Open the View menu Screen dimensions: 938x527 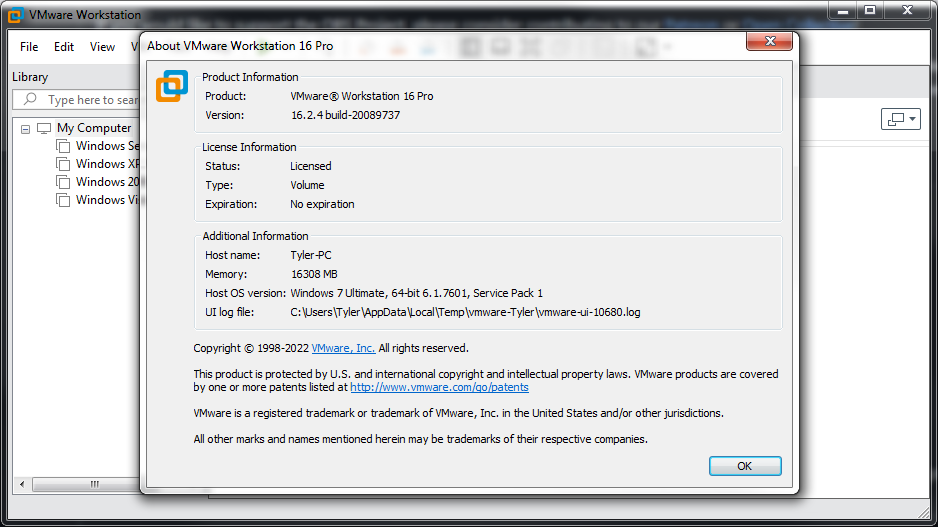tap(102, 47)
